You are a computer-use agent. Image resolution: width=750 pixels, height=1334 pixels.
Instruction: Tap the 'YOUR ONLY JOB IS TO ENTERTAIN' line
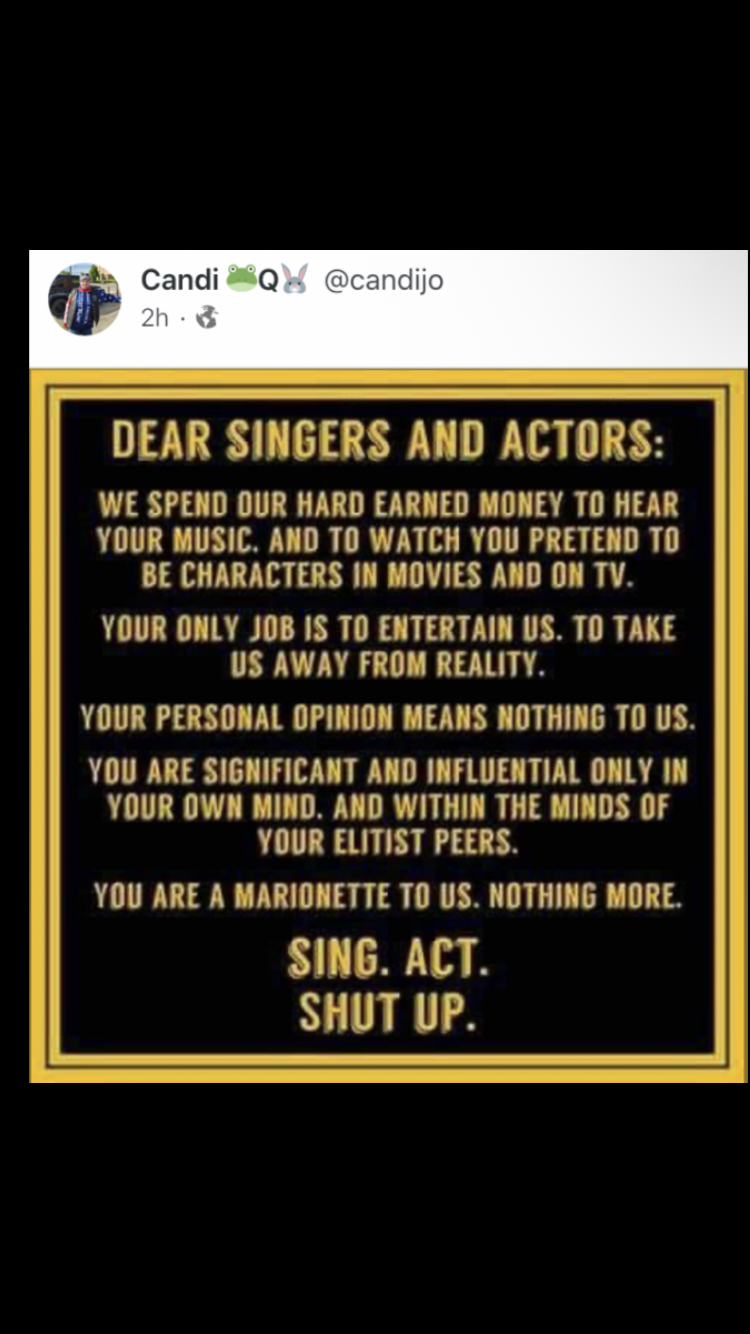pyautogui.click(x=387, y=629)
